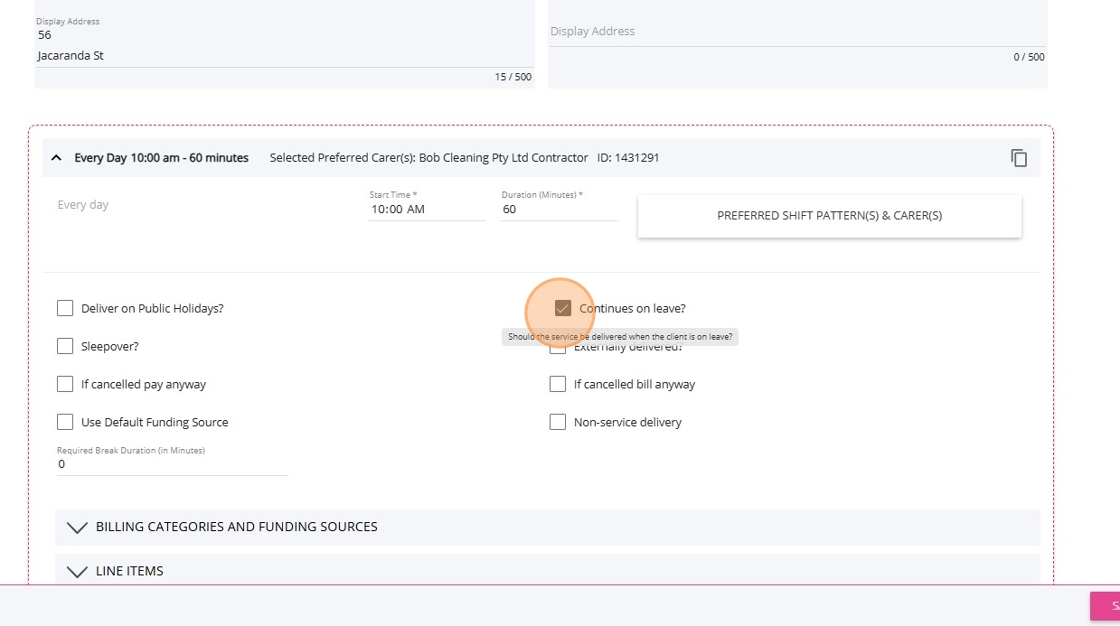The width and height of the screenshot is (1120, 626).
Task: Click Required Break Duration input
Action: [x=171, y=464]
